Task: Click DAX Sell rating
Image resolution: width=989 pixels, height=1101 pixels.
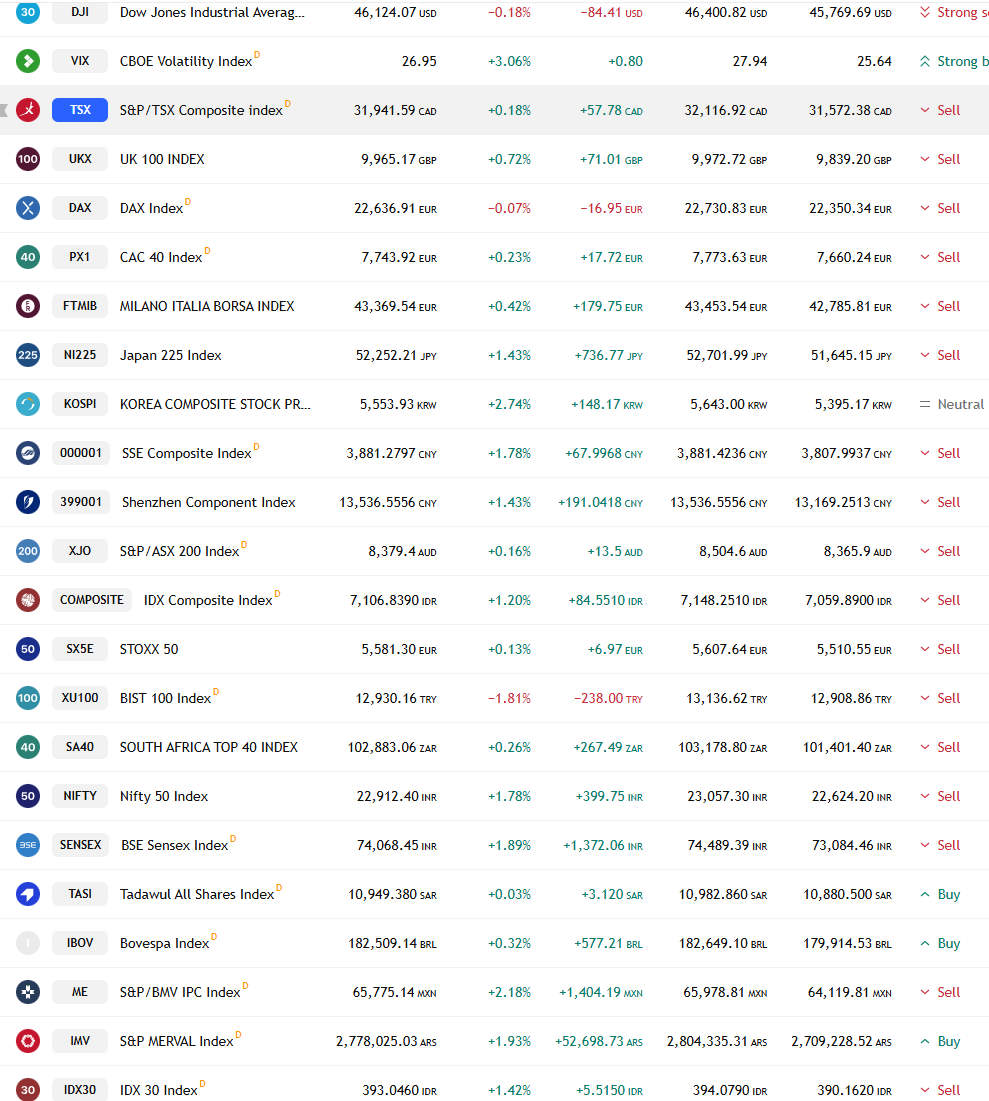Action: pyautogui.click(x=940, y=209)
